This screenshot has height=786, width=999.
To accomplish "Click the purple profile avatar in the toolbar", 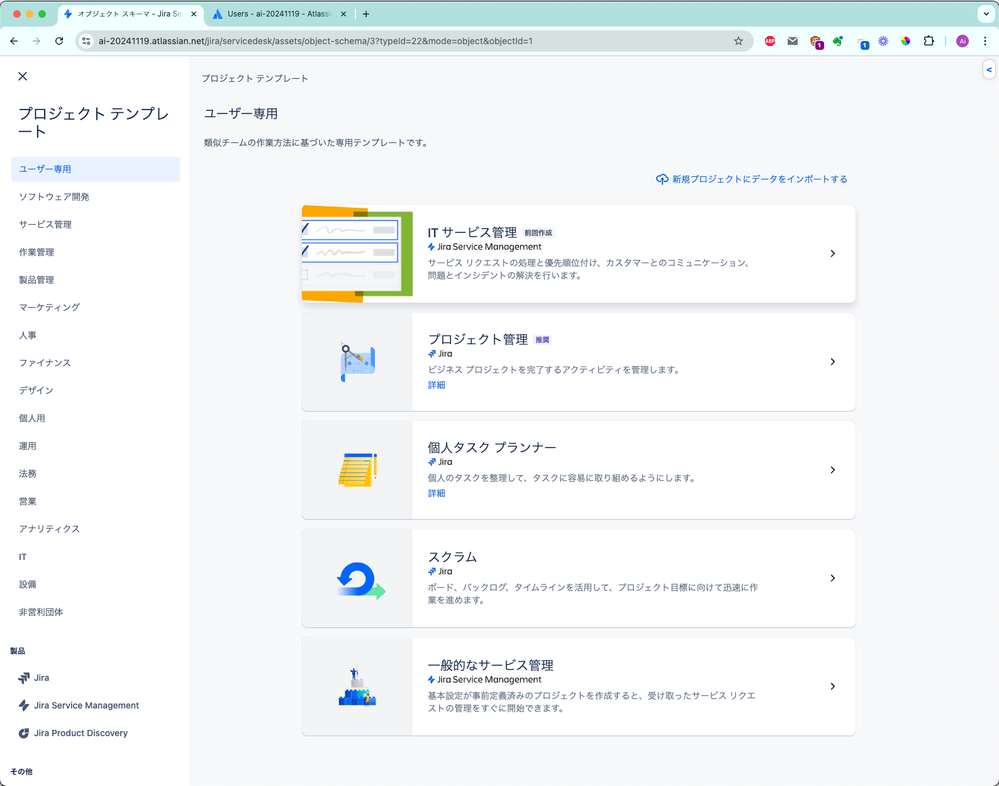I will [x=961, y=41].
